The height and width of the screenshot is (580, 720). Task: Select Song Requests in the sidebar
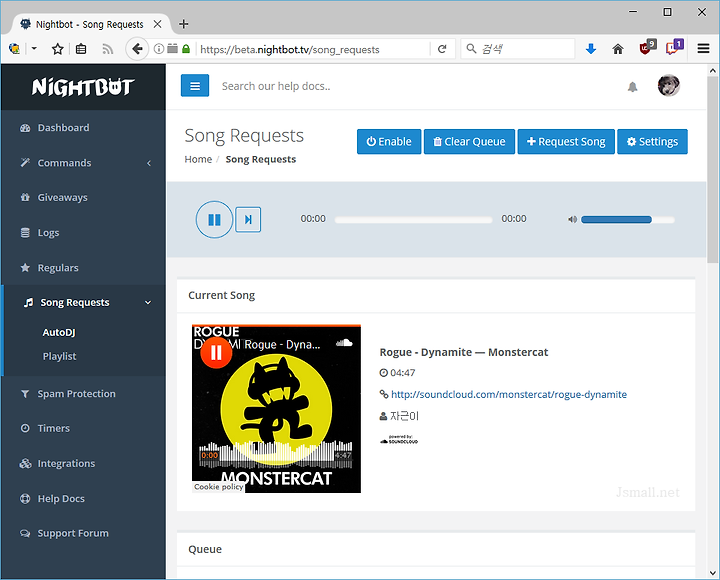pos(75,303)
